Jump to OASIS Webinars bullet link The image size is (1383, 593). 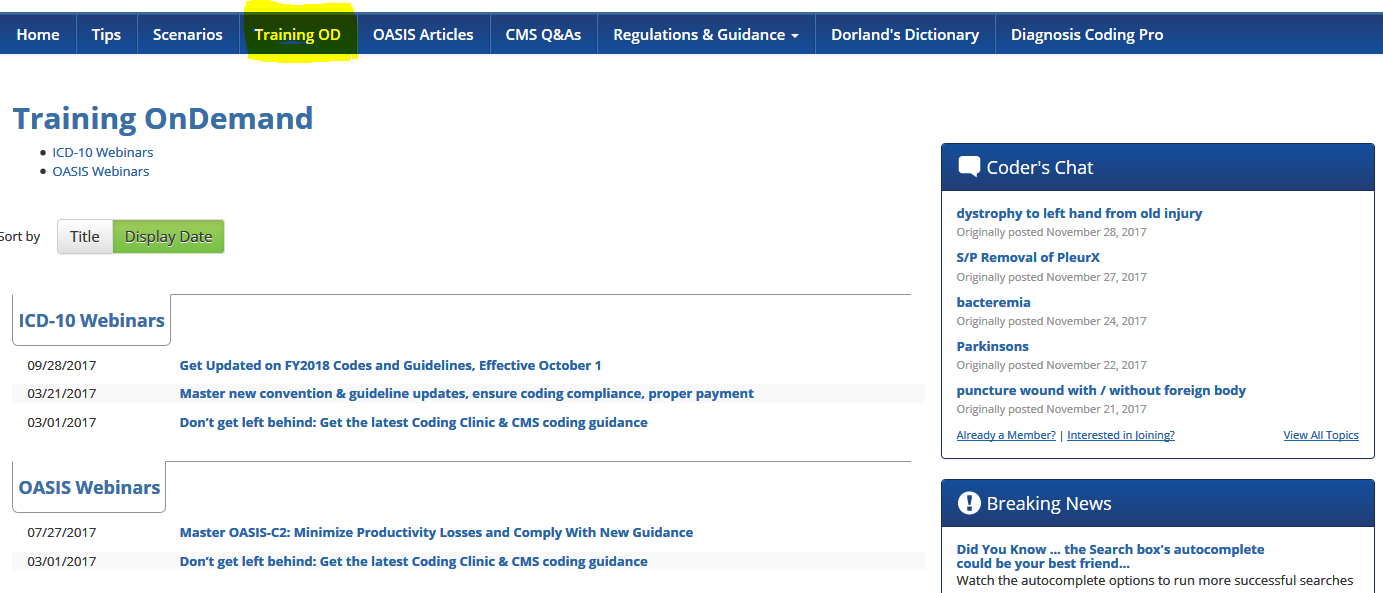(101, 171)
